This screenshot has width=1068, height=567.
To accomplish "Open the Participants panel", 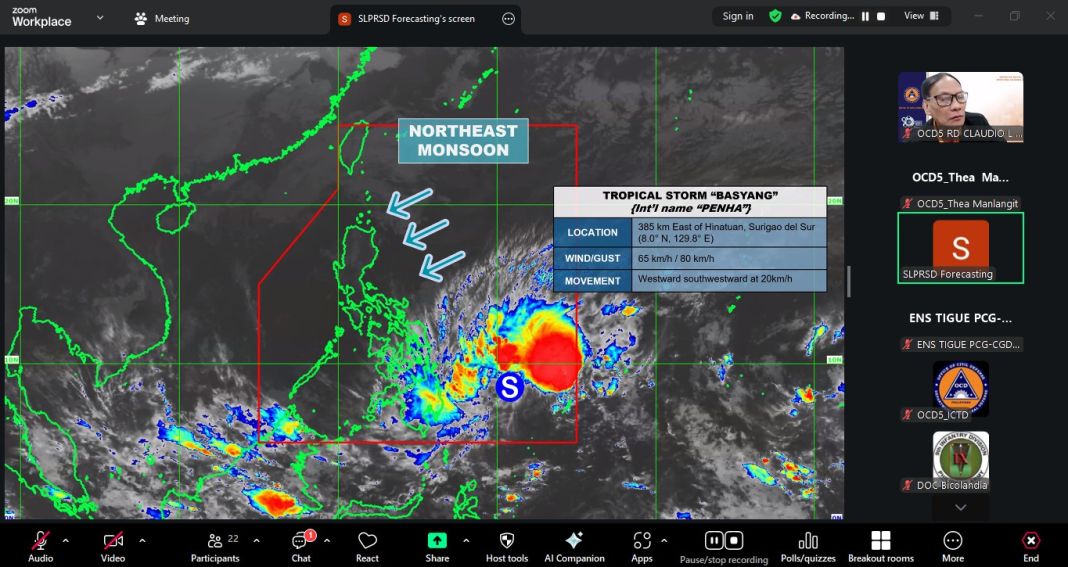I will pyautogui.click(x=215, y=540).
